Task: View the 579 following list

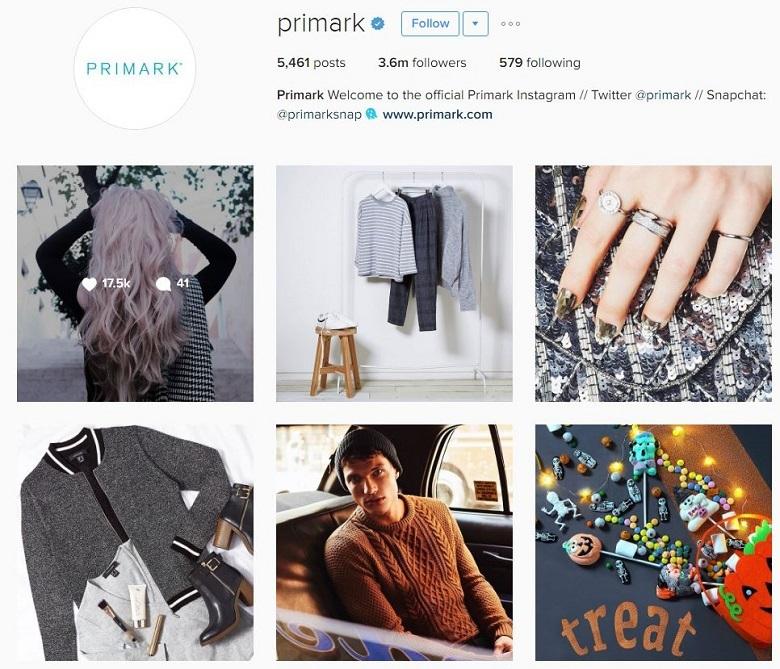Action: (x=540, y=63)
